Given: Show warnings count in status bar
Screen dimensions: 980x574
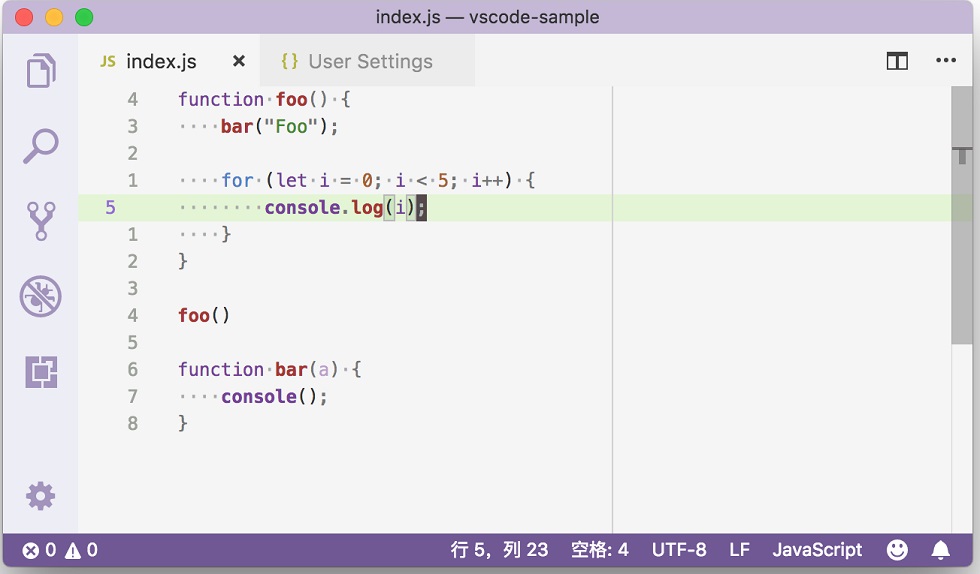Looking at the screenshot, I should click(82, 550).
